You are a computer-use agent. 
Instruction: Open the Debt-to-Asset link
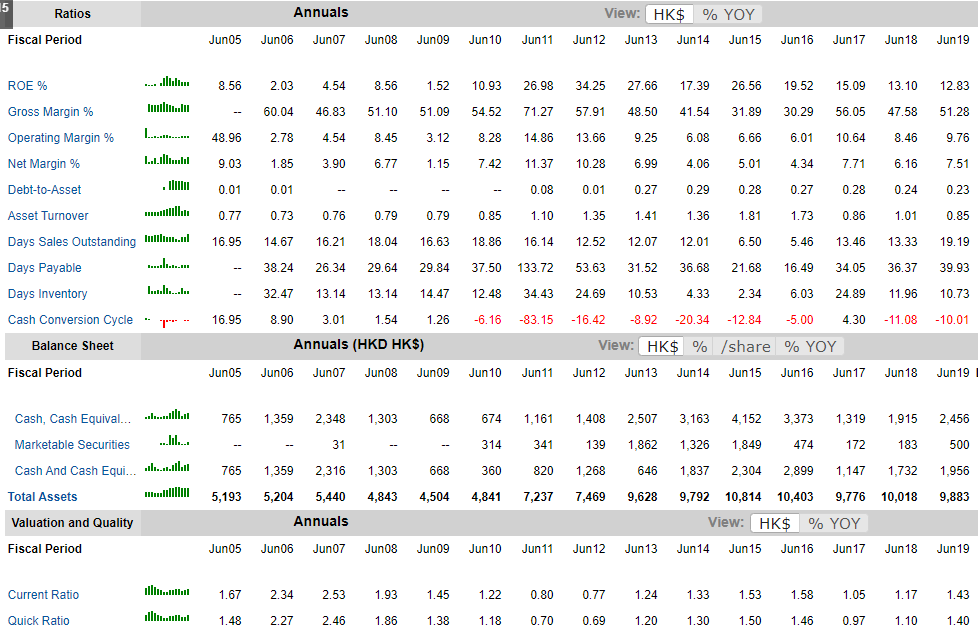click(44, 190)
